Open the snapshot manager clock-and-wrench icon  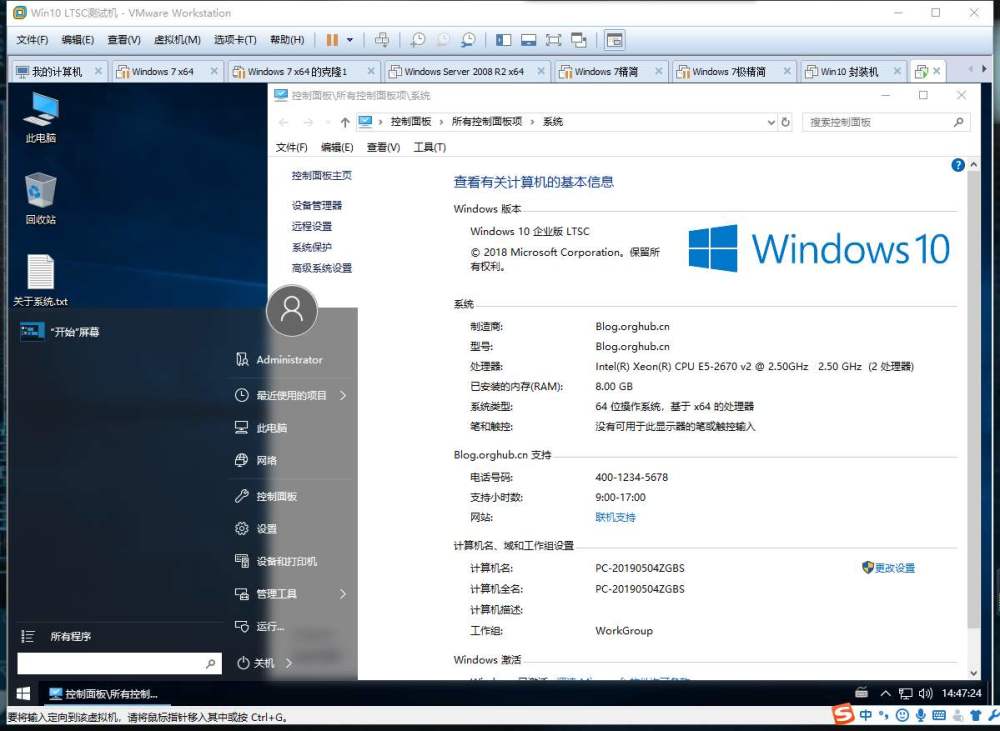tap(468, 40)
